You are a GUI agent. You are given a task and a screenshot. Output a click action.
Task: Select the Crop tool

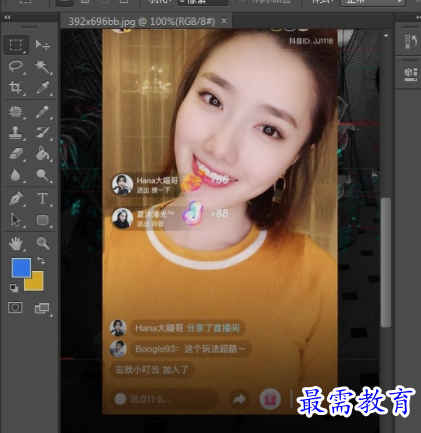coord(16,87)
